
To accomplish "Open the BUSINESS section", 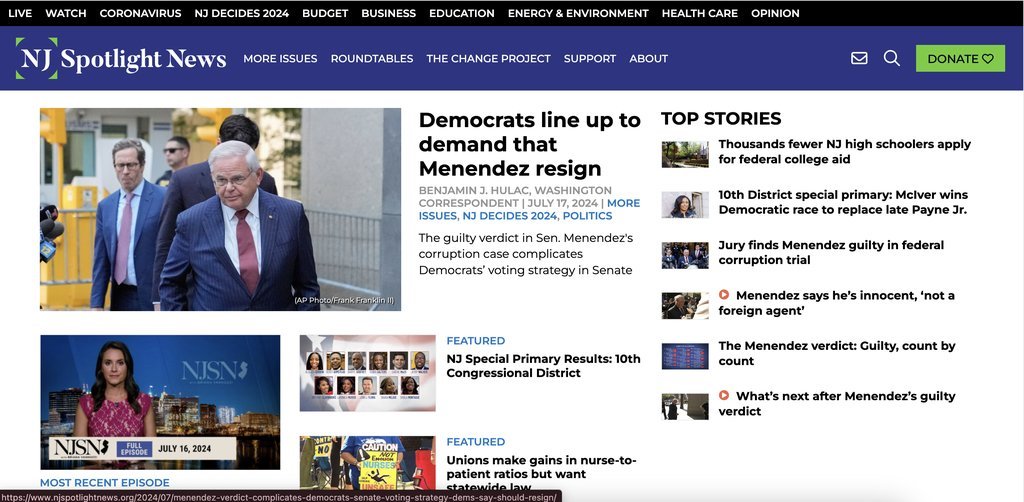I will [389, 13].
